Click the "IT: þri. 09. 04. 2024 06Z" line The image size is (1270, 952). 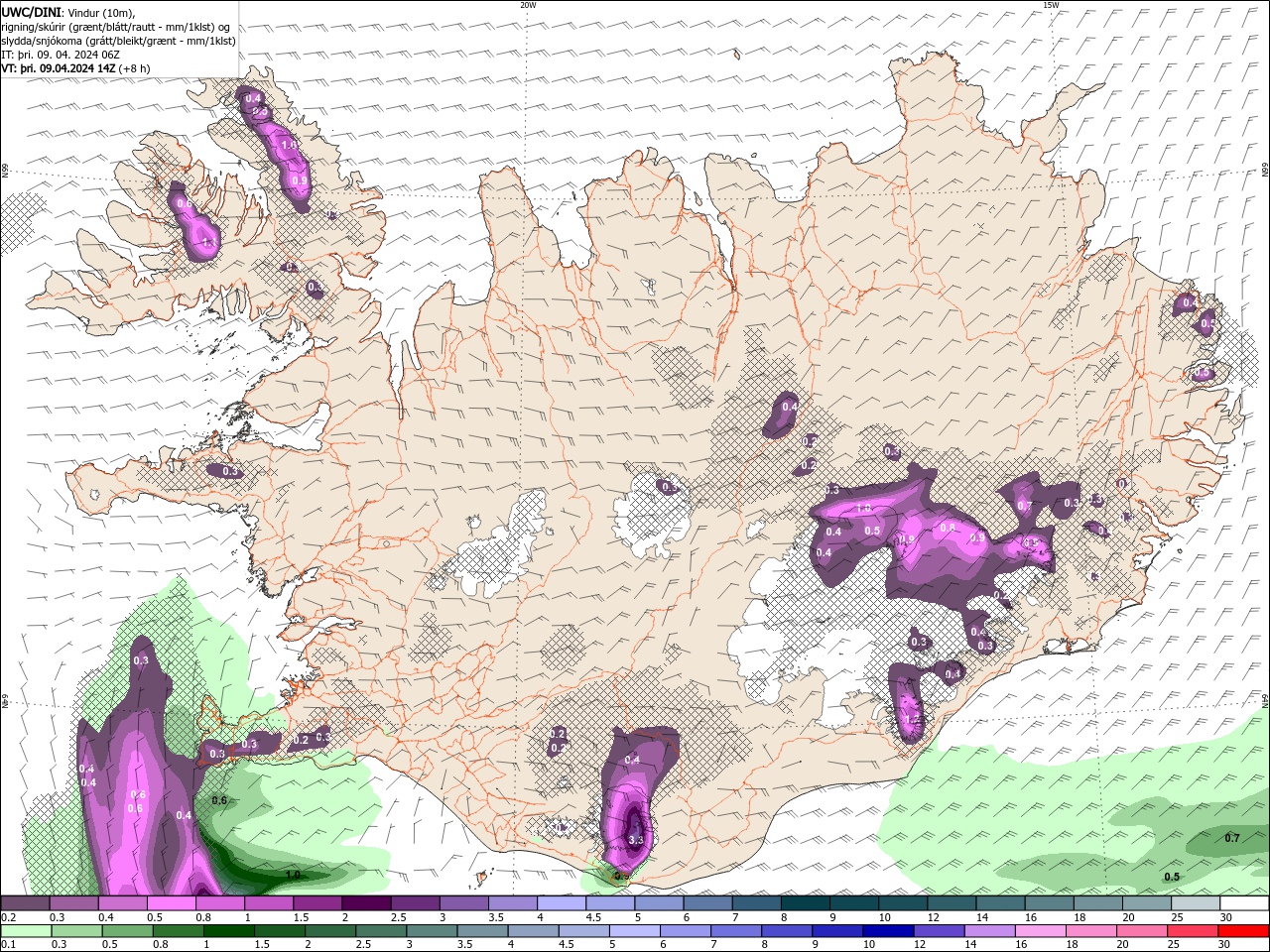61,55
